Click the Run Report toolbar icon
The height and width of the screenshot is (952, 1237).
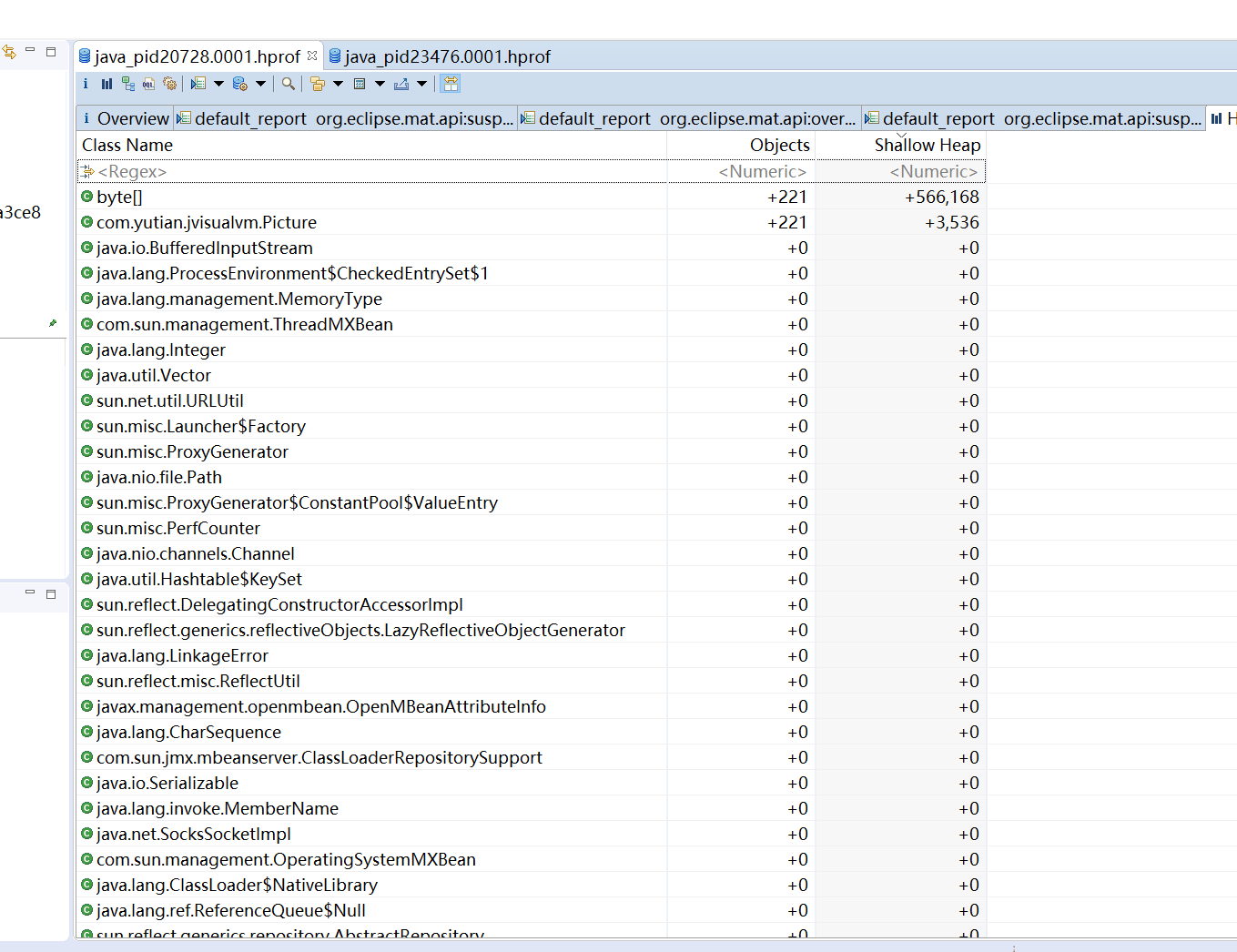coord(198,84)
